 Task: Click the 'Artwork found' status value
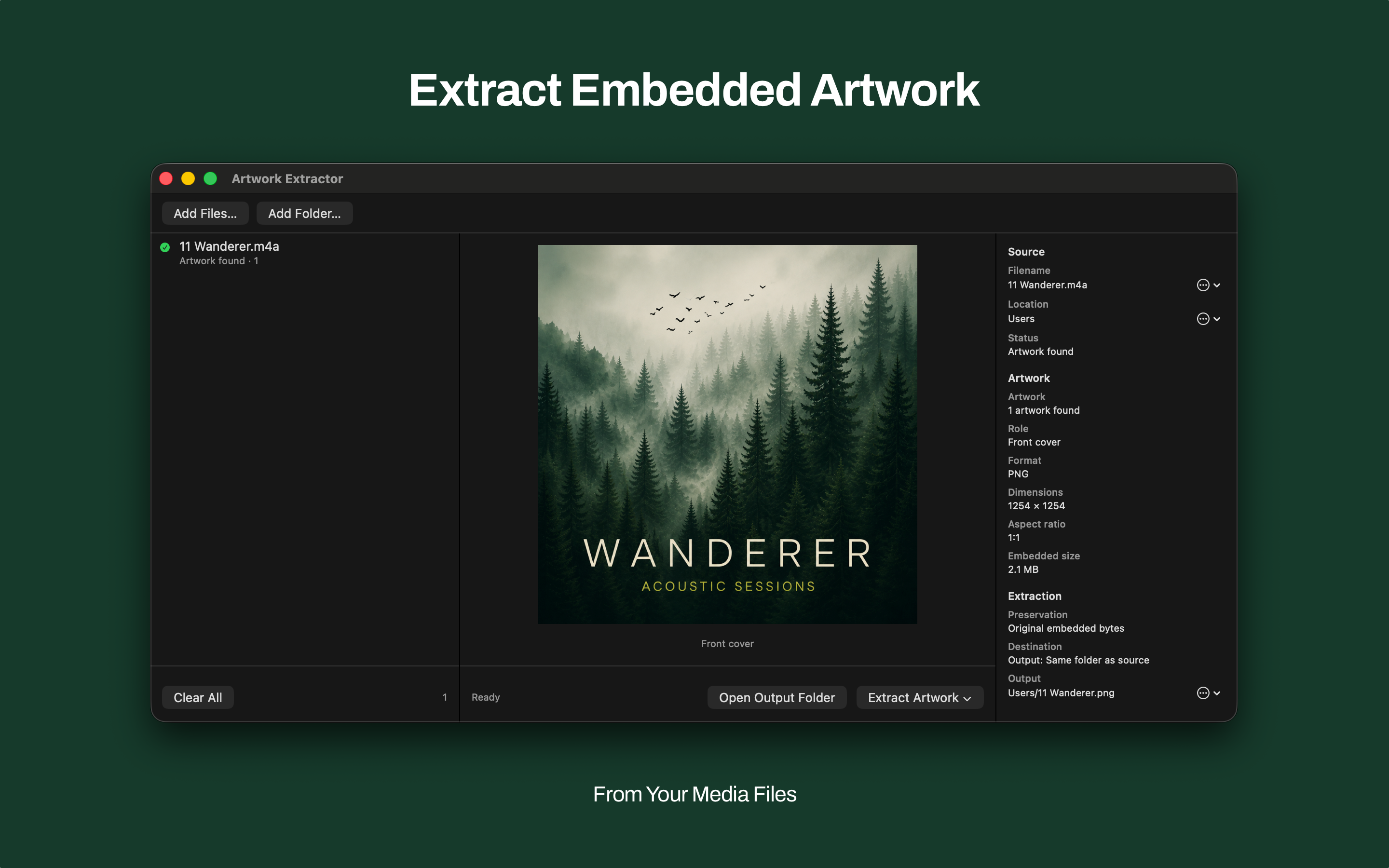point(1040,352)
